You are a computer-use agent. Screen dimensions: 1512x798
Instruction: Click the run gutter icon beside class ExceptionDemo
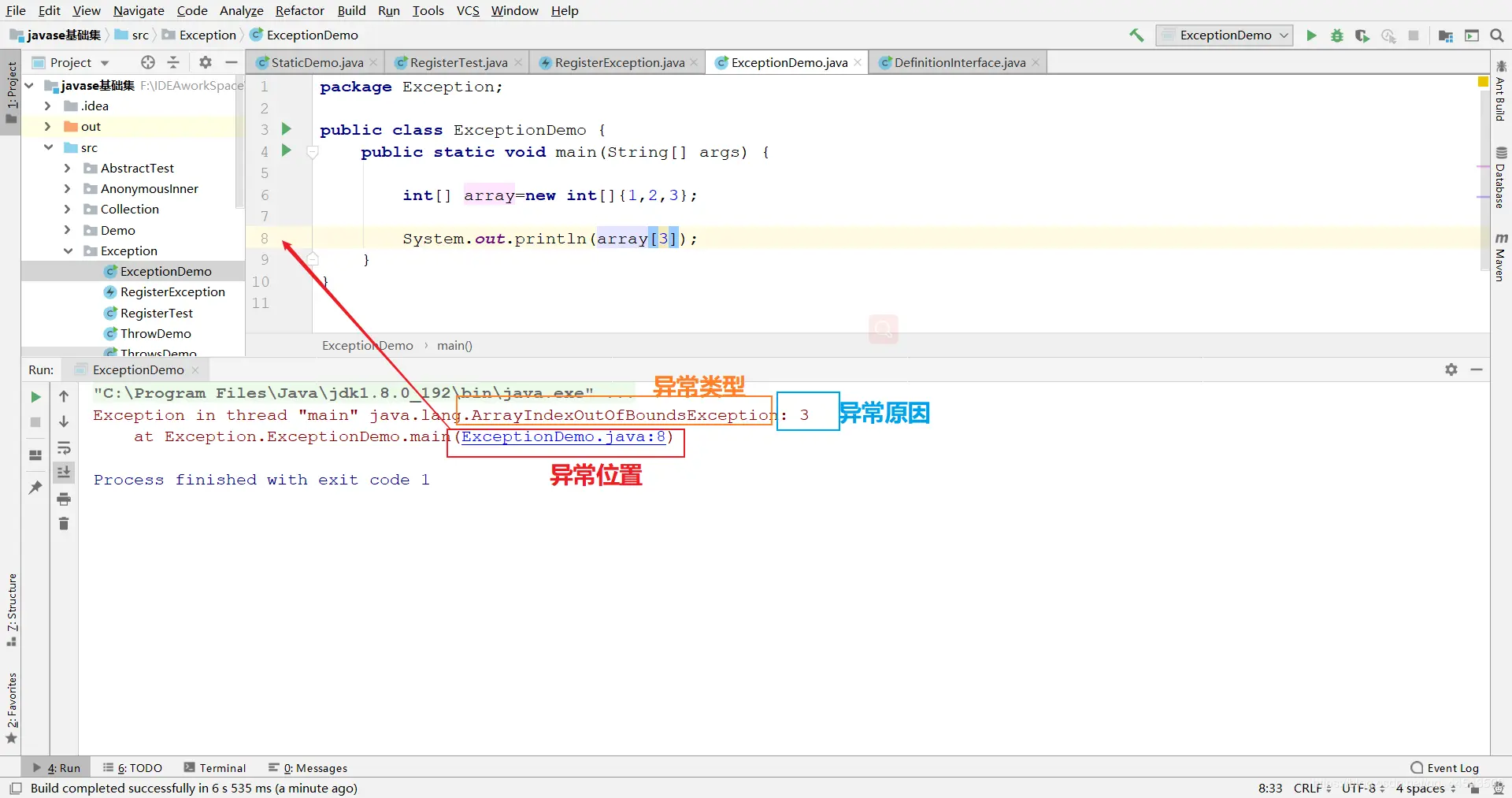click(287, 129)
